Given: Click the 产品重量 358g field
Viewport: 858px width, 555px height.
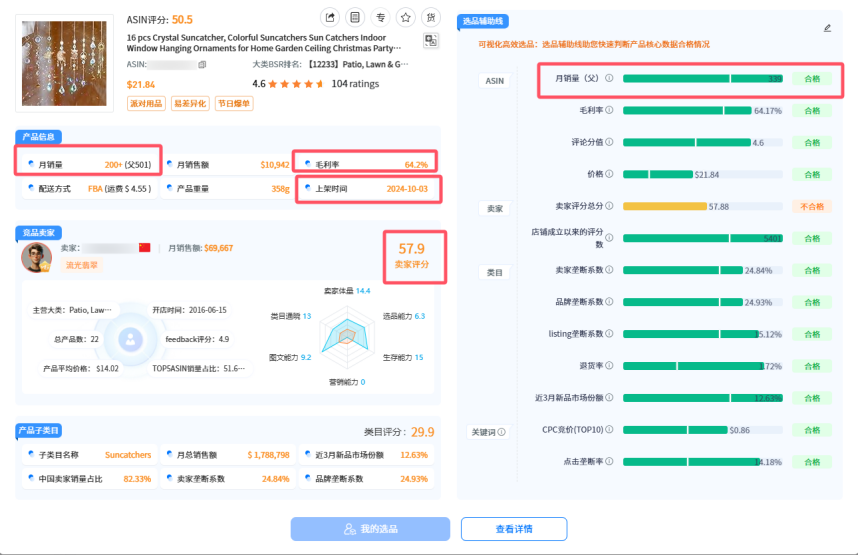Looking at the screenshot, I should pyautogui.click(x=228, y=189).
